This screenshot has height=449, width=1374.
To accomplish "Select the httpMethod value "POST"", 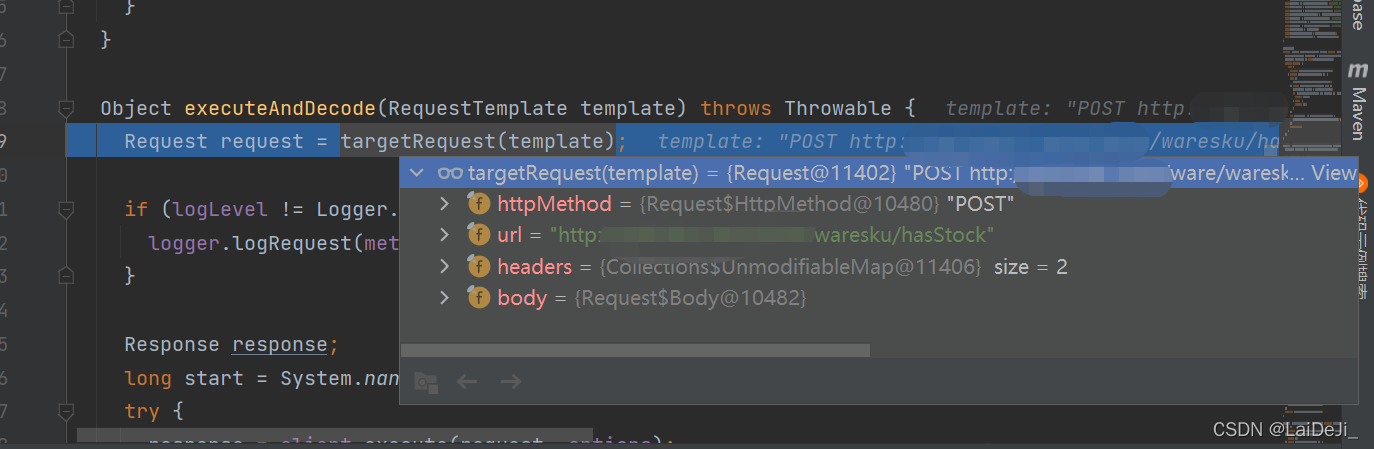I will tap(980, 204).
